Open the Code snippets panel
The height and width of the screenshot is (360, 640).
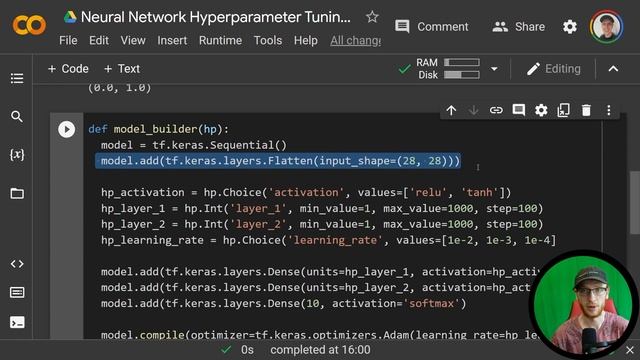coord(17,264)
